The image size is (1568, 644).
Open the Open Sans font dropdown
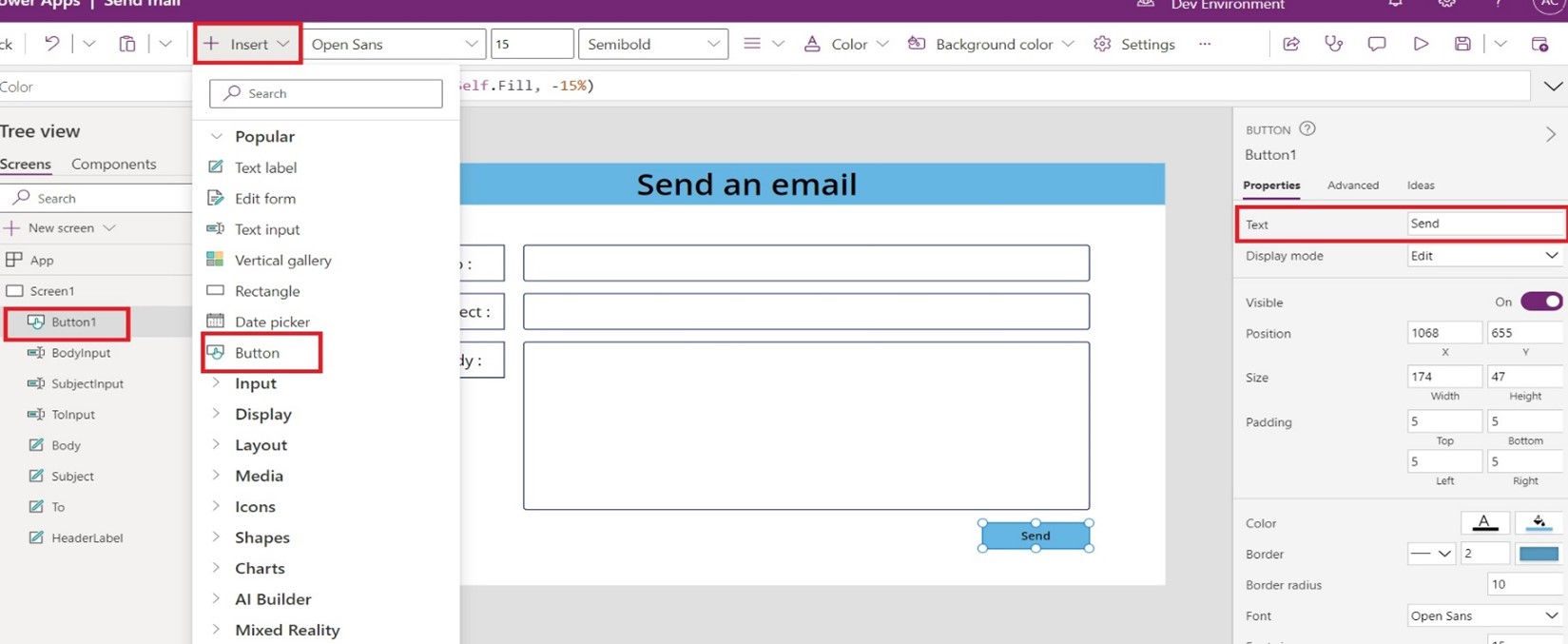(x=394, y=44)
